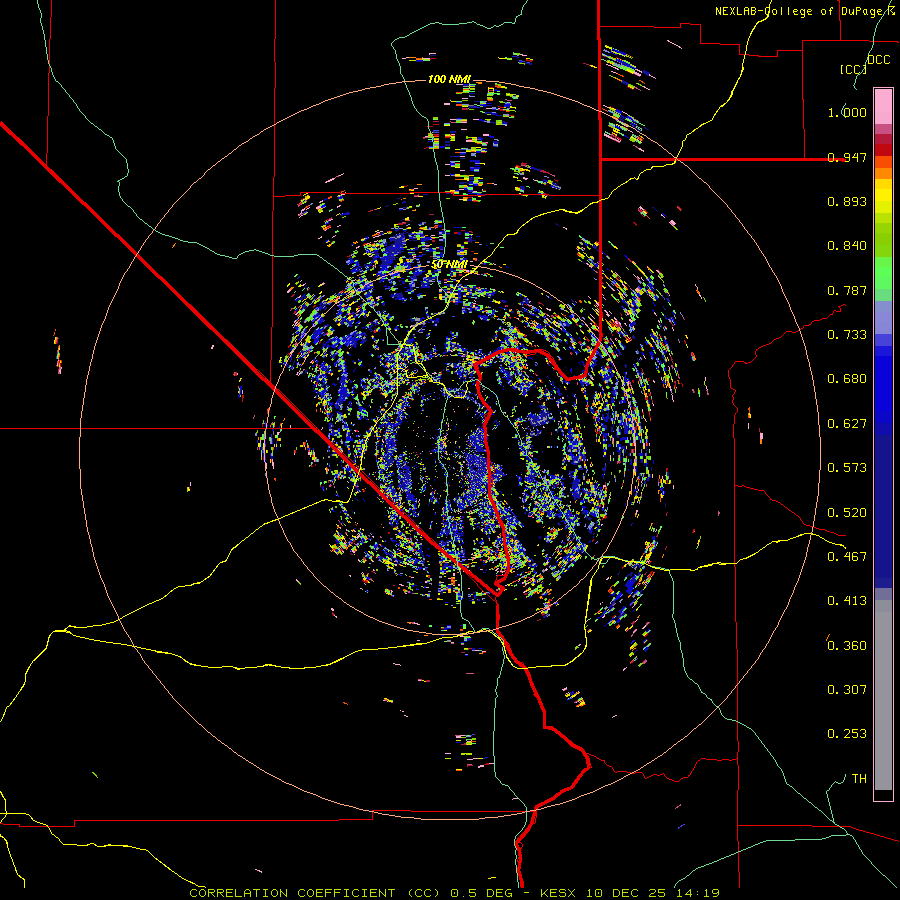Pick the red segment of the color bar

[x=883, y=150]
